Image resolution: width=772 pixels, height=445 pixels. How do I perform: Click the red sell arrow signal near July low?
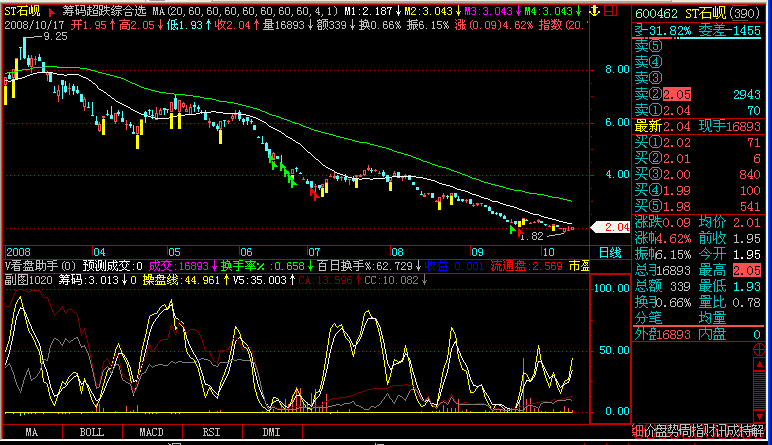314,195
